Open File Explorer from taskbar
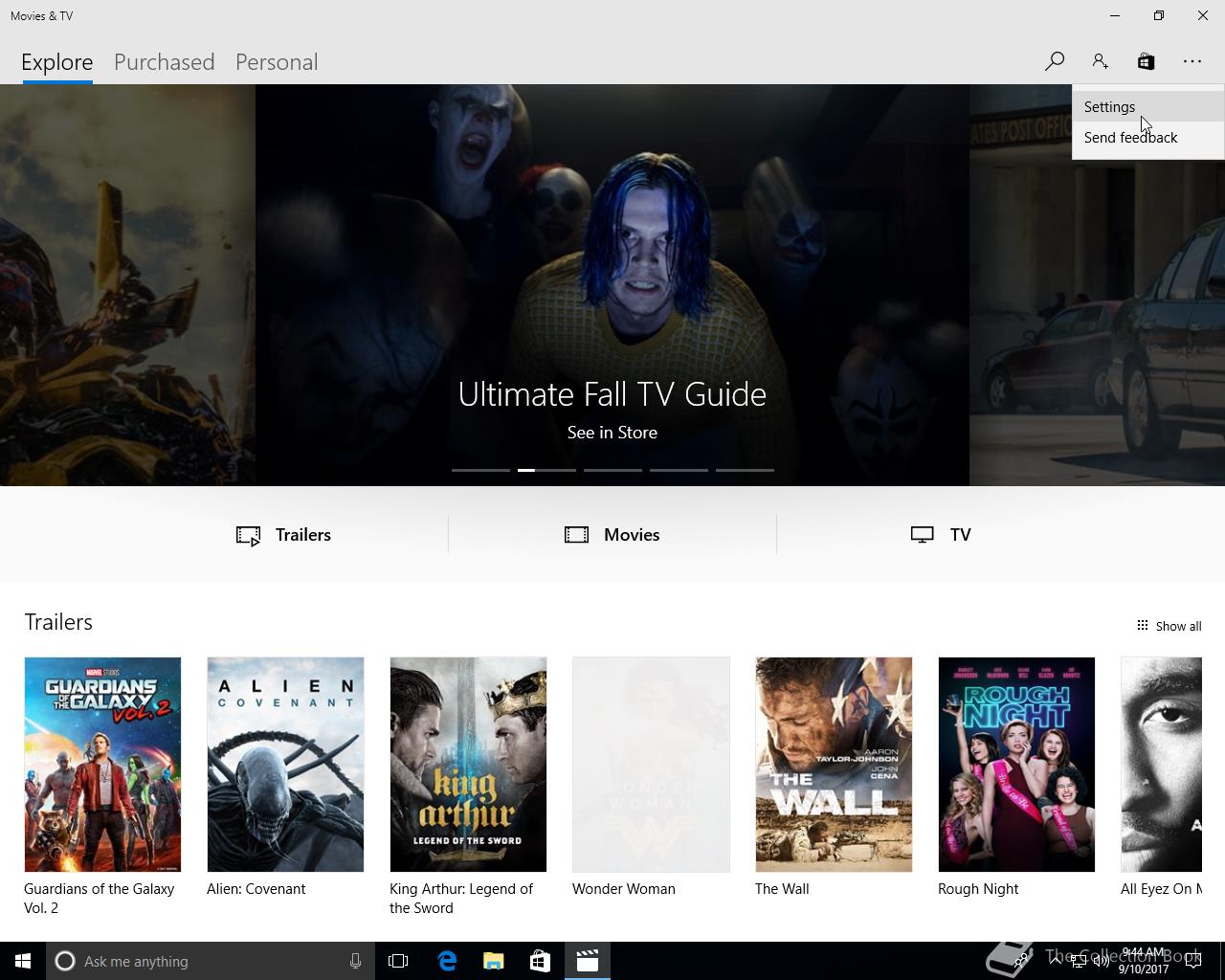 click(493, 961)
